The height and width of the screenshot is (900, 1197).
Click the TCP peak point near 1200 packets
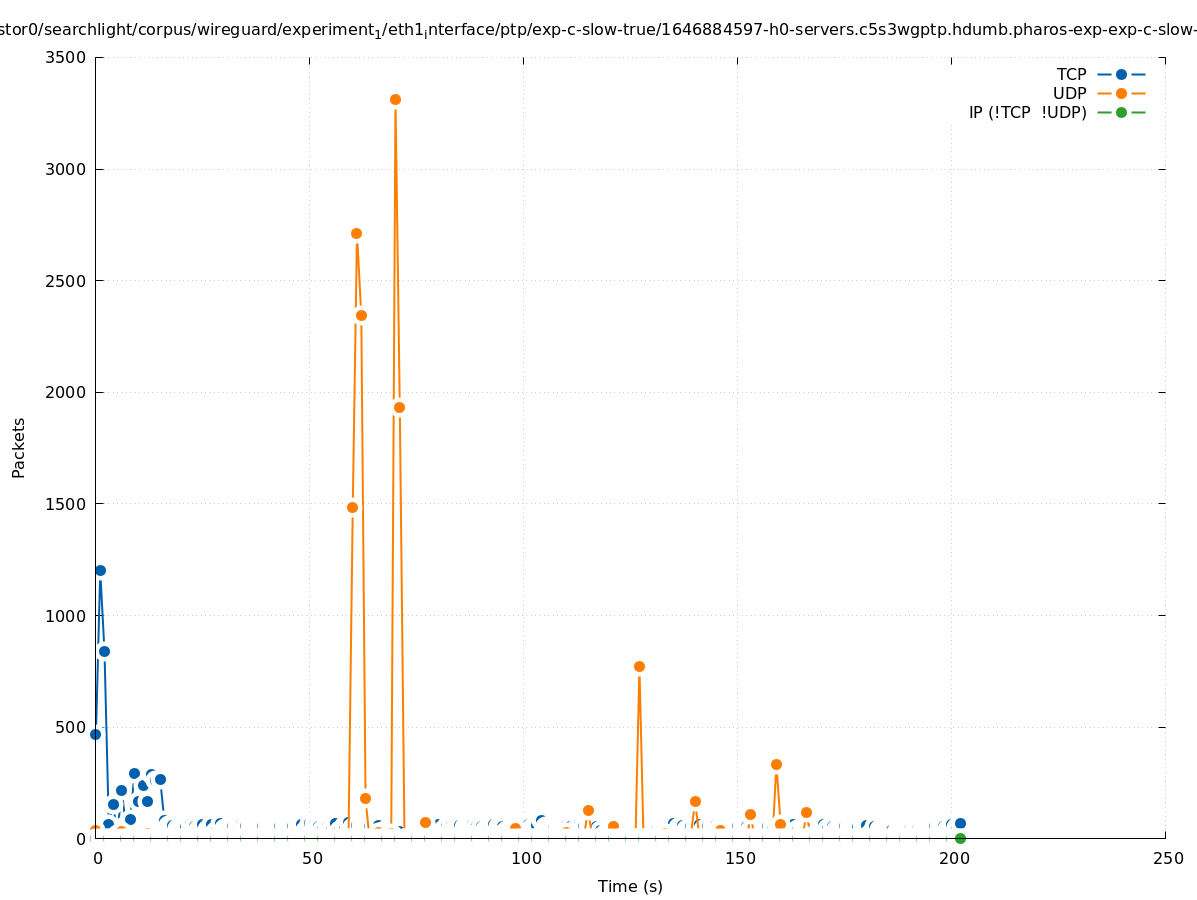[100, 570]
